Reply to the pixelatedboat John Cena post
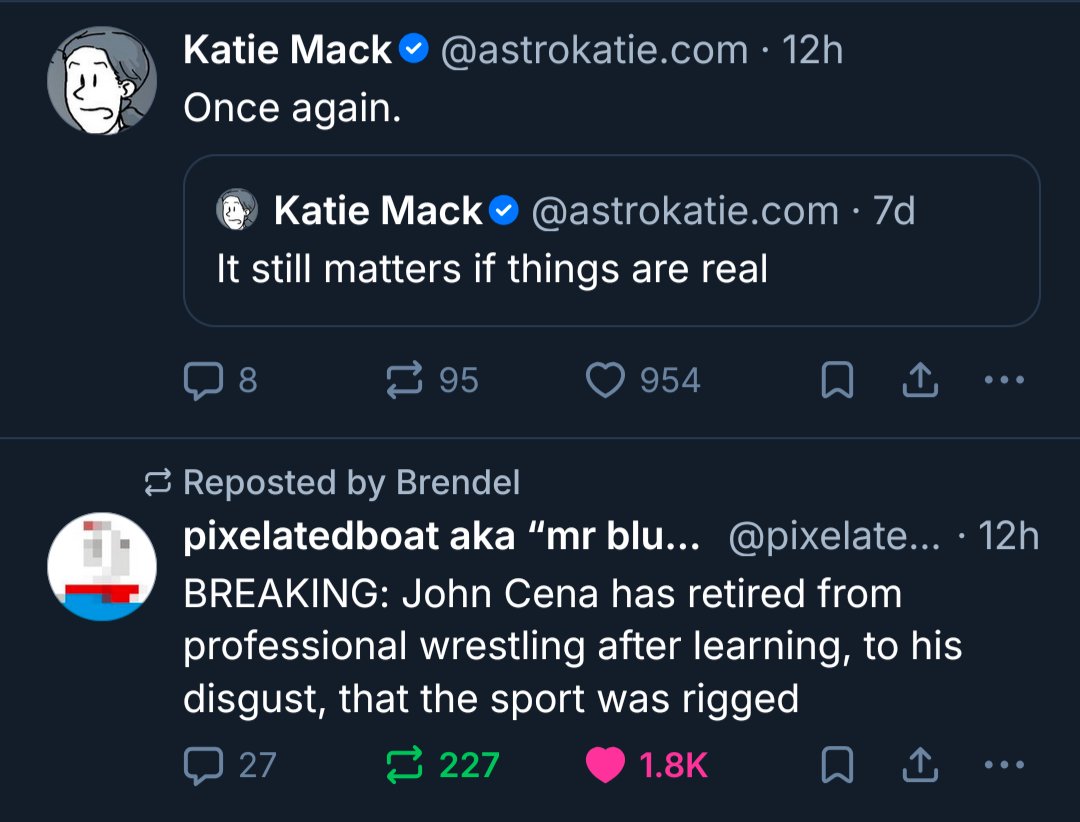Image resolution: width=1080 pixels, height=822 pixels. coord(205,765)
